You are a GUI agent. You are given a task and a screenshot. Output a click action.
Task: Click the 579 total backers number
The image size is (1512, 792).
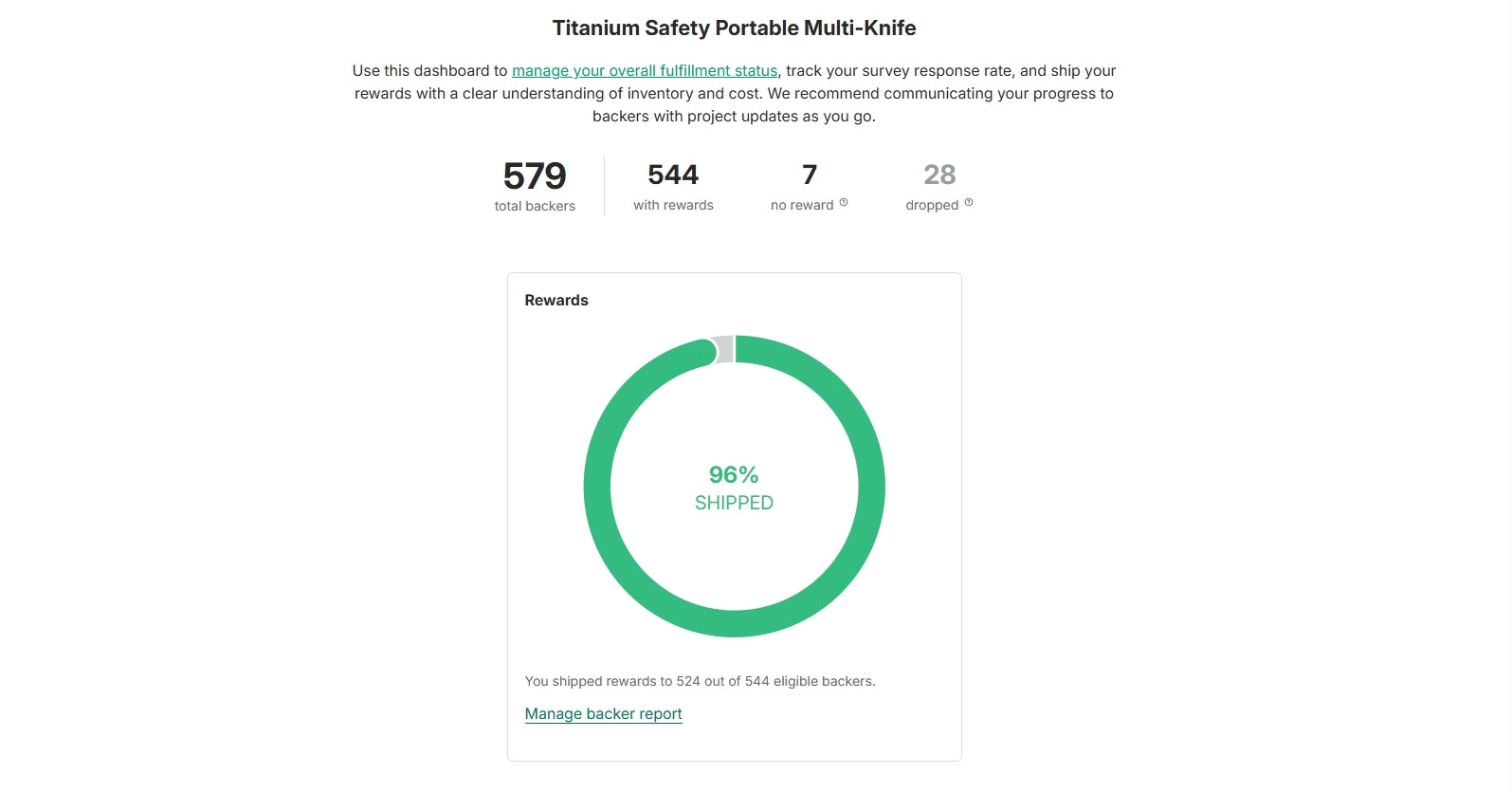pyautogui.click(x=535, y=176)
